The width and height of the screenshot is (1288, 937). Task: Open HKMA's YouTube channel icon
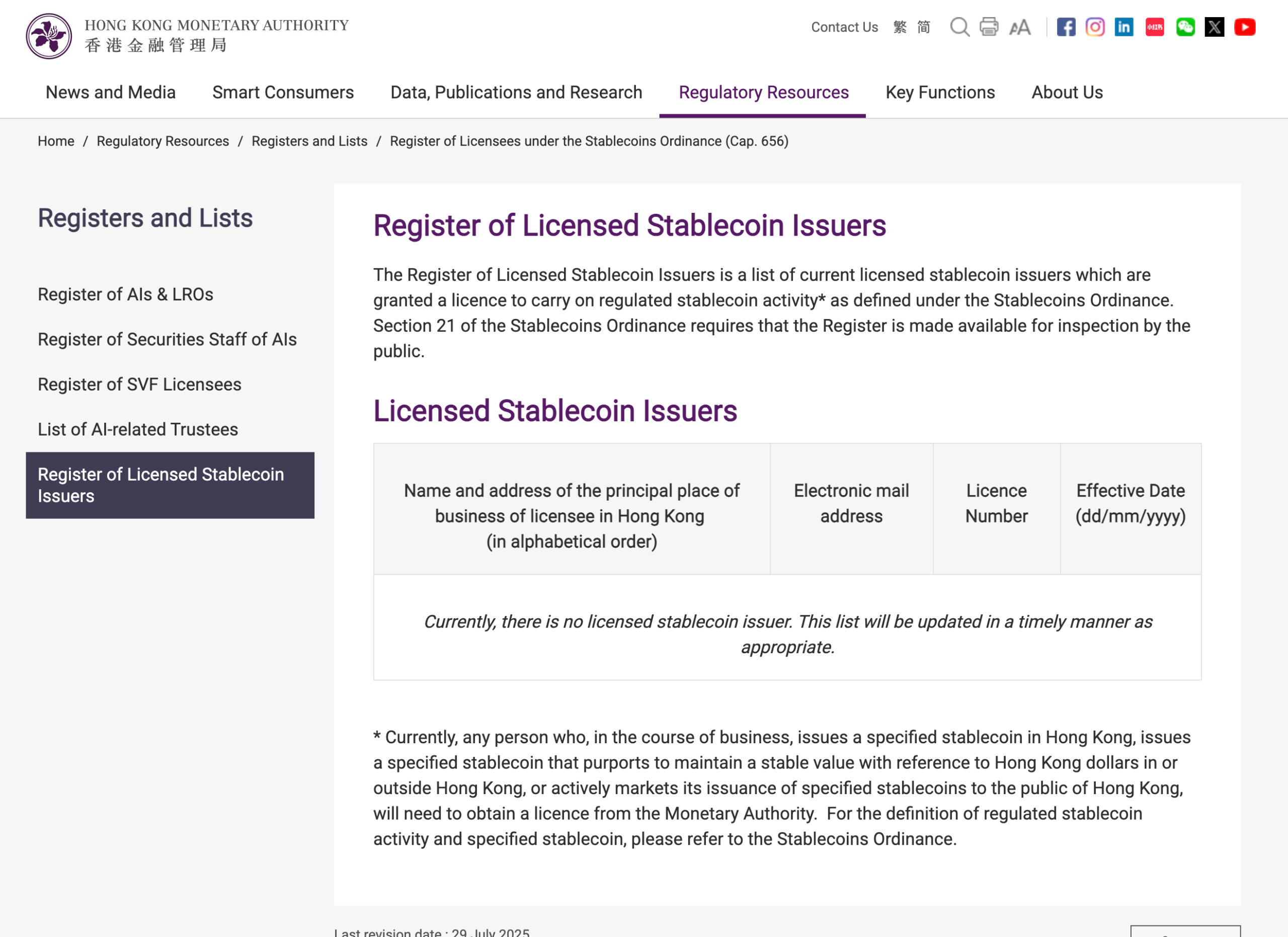click(1245, 27)
